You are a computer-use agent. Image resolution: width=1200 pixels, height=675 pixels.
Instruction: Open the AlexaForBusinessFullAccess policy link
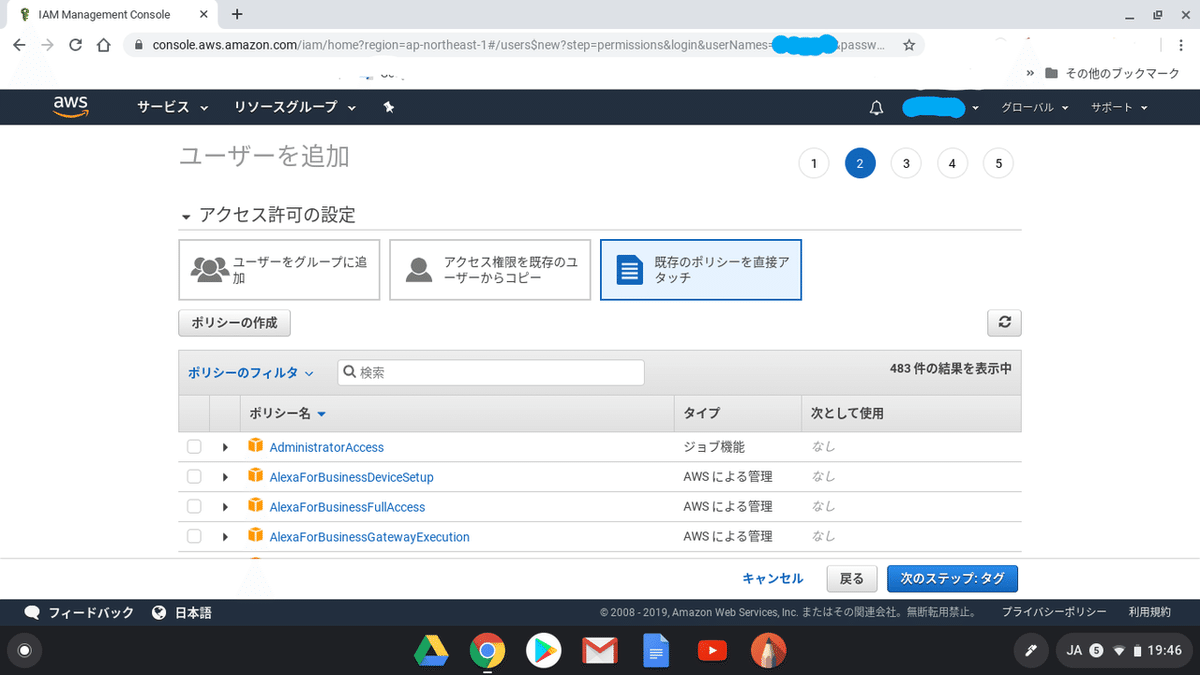click(348, 507)
